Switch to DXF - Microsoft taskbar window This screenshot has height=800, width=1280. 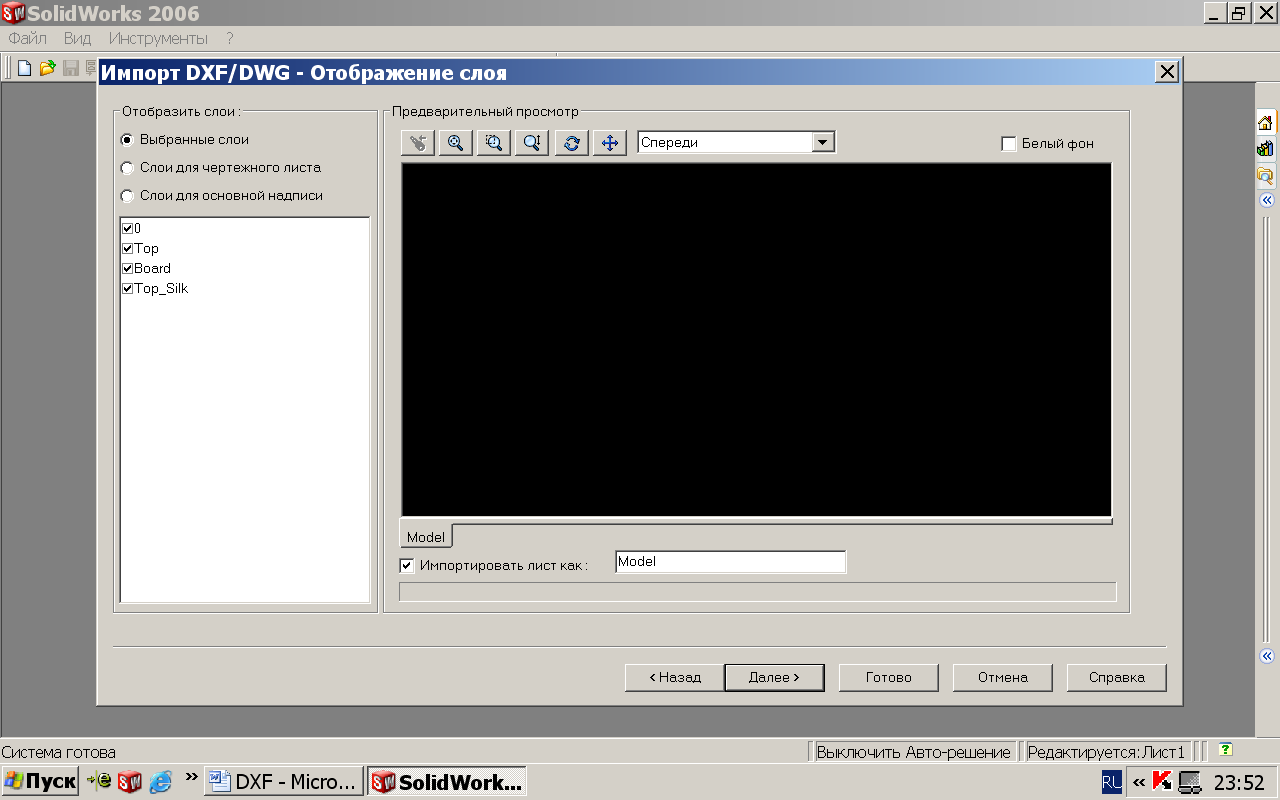(x=284, y=782)
